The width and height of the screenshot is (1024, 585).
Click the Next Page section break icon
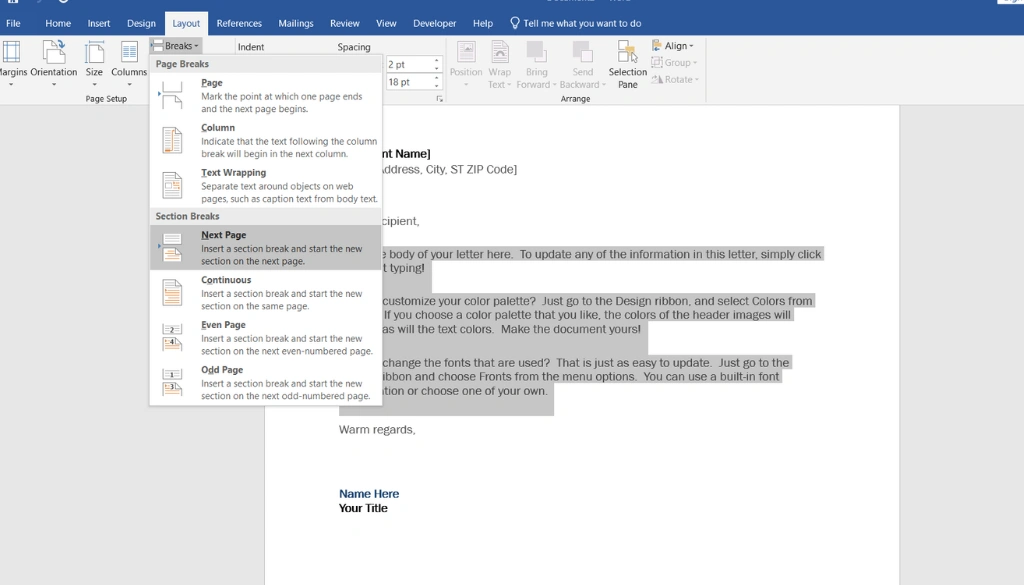point(172,247)
